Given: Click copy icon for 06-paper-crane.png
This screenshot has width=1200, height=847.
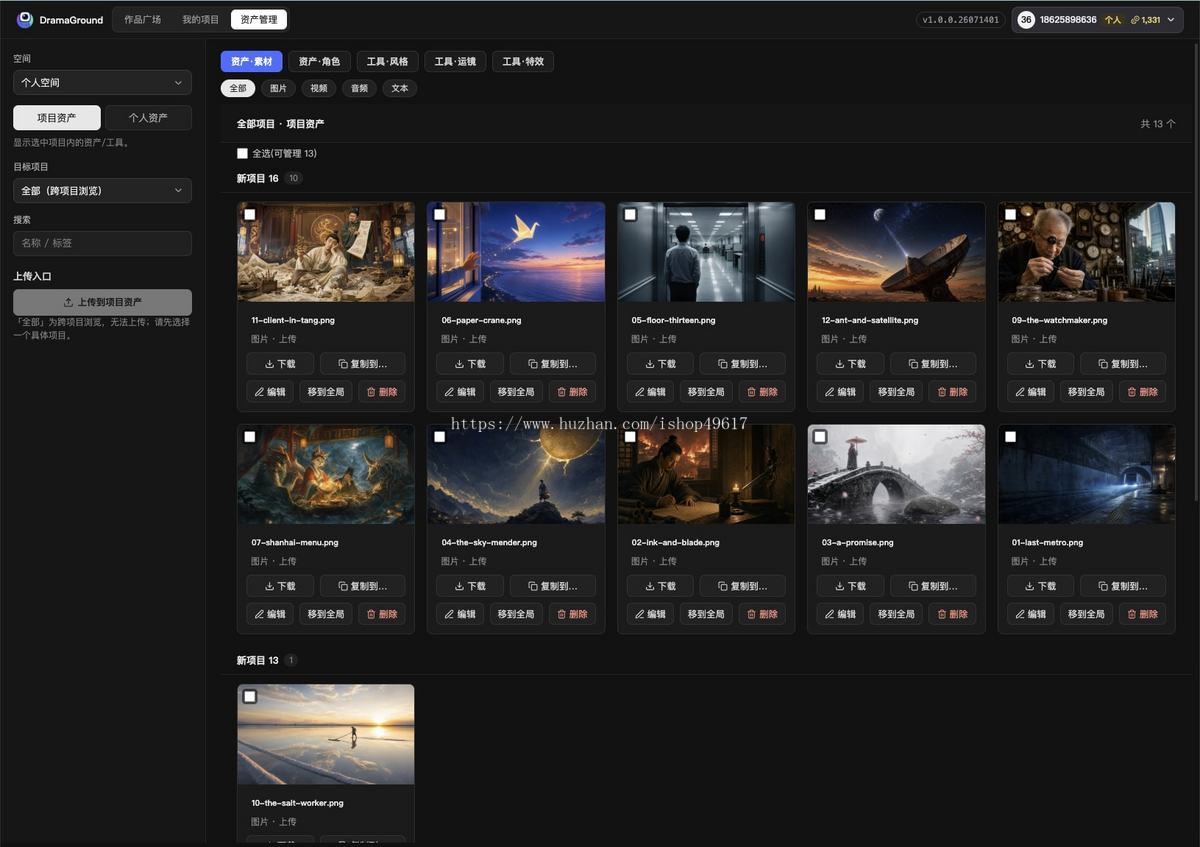Looking at the screenshot, I should pos(532,364).
